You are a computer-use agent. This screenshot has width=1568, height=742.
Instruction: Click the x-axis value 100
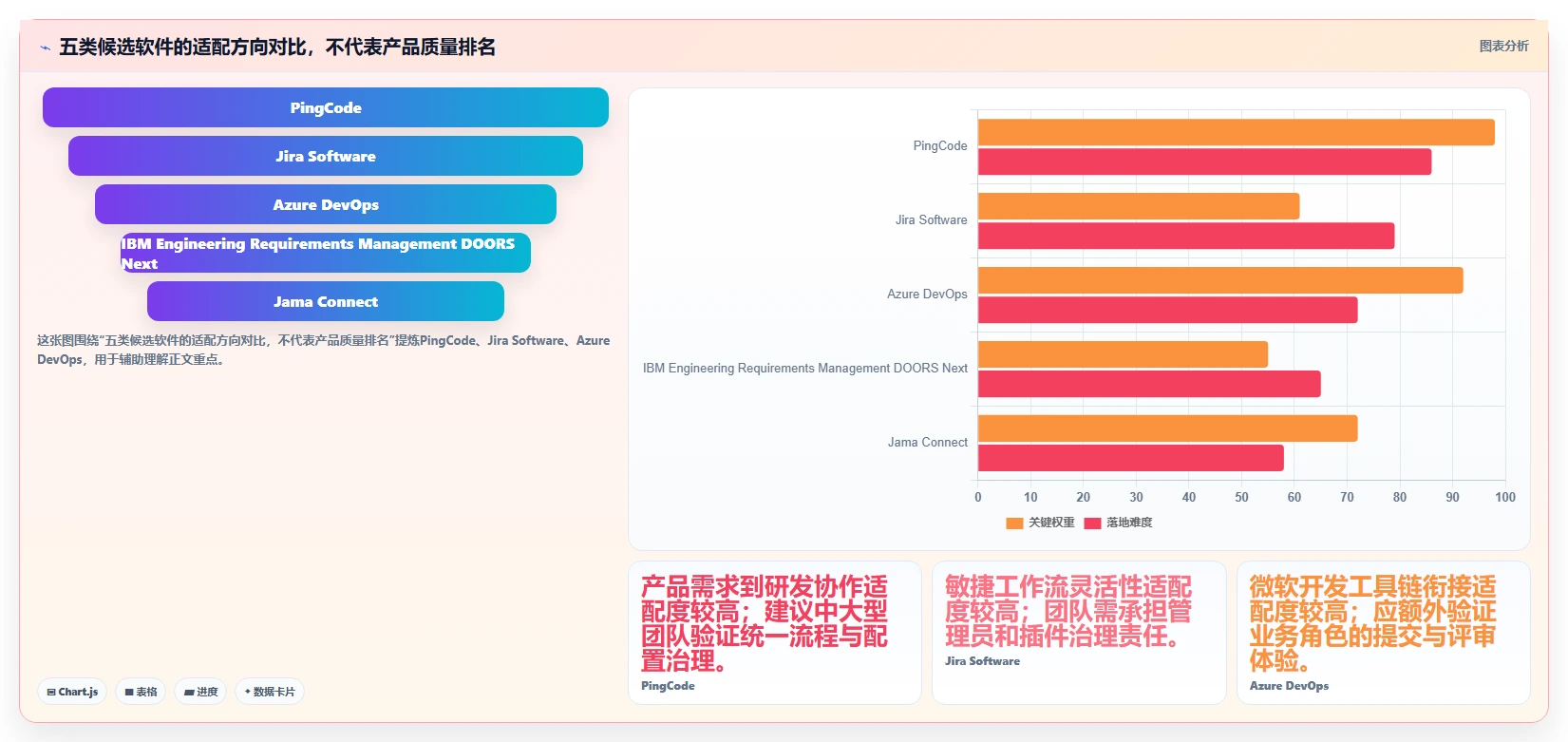pos(1505,497)
